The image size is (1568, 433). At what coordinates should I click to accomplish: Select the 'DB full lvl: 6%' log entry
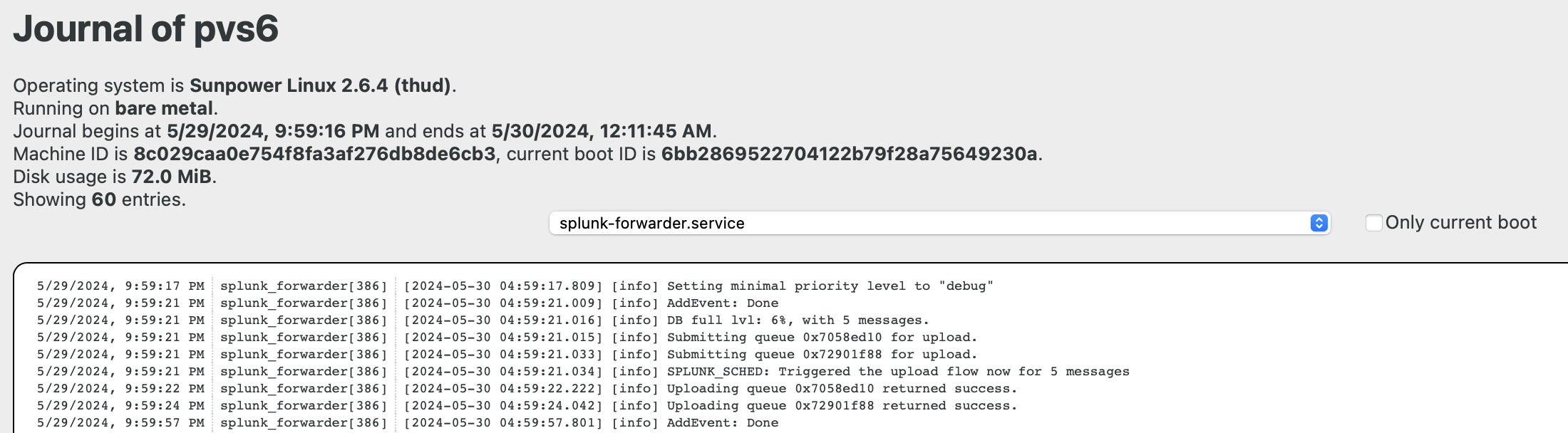click(x=798, y=320)
